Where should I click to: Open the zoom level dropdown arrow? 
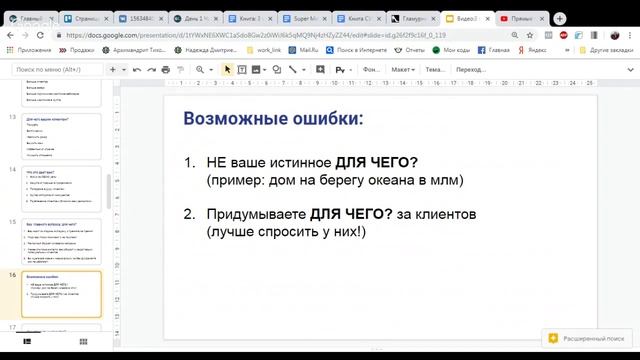pyautogui.click(x=211, y=70)
